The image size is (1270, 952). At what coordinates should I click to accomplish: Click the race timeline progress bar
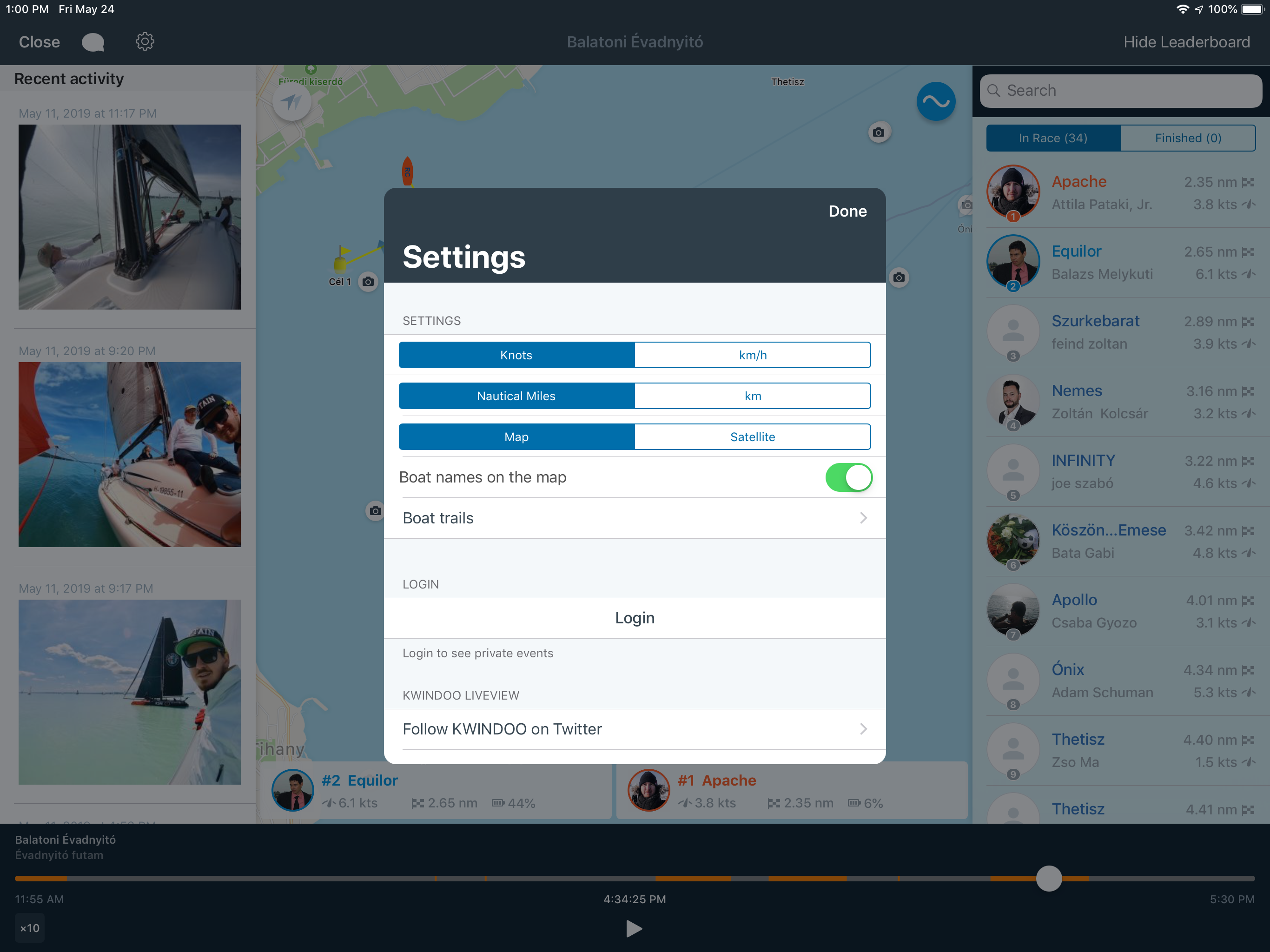[635, 879]
